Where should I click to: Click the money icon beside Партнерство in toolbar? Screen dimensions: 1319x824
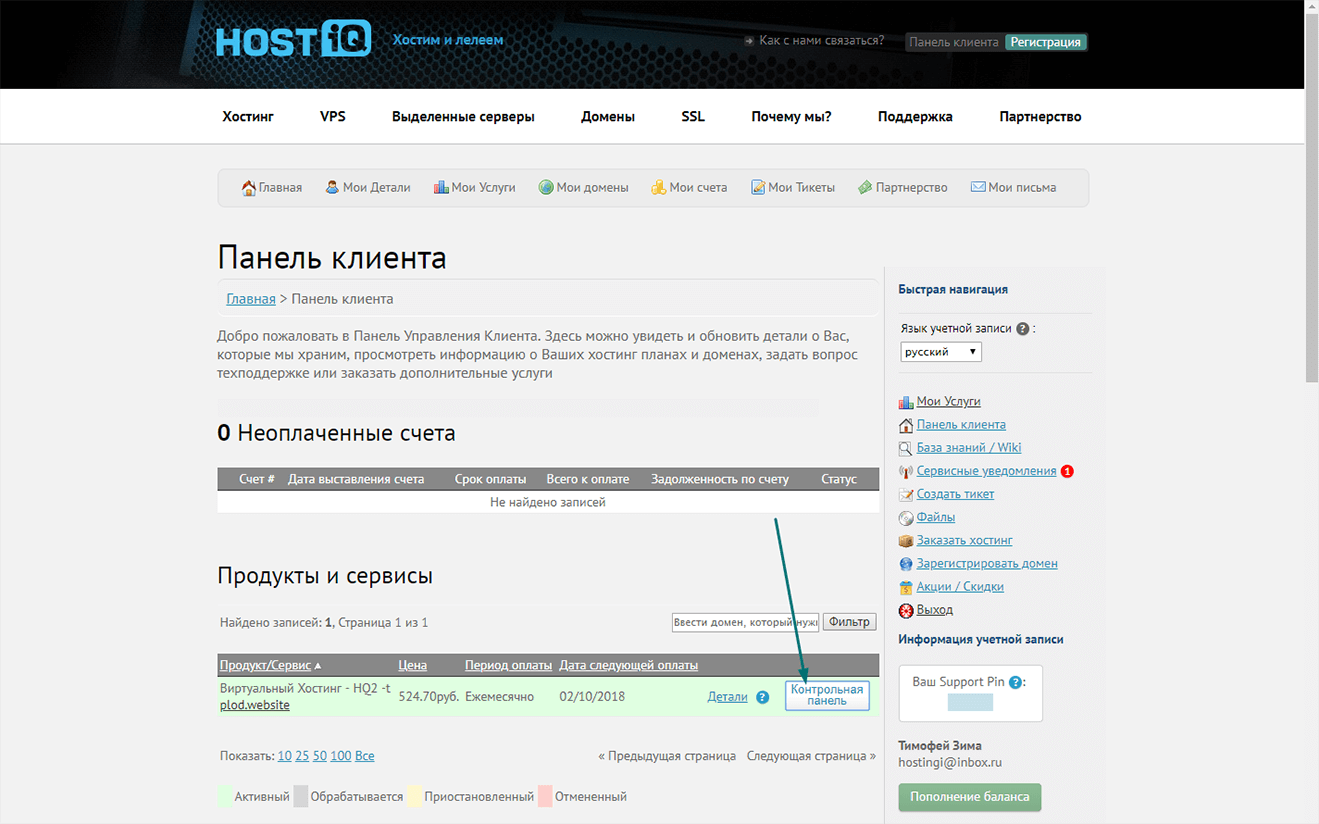pyautogui.click(x=865, y=187)
